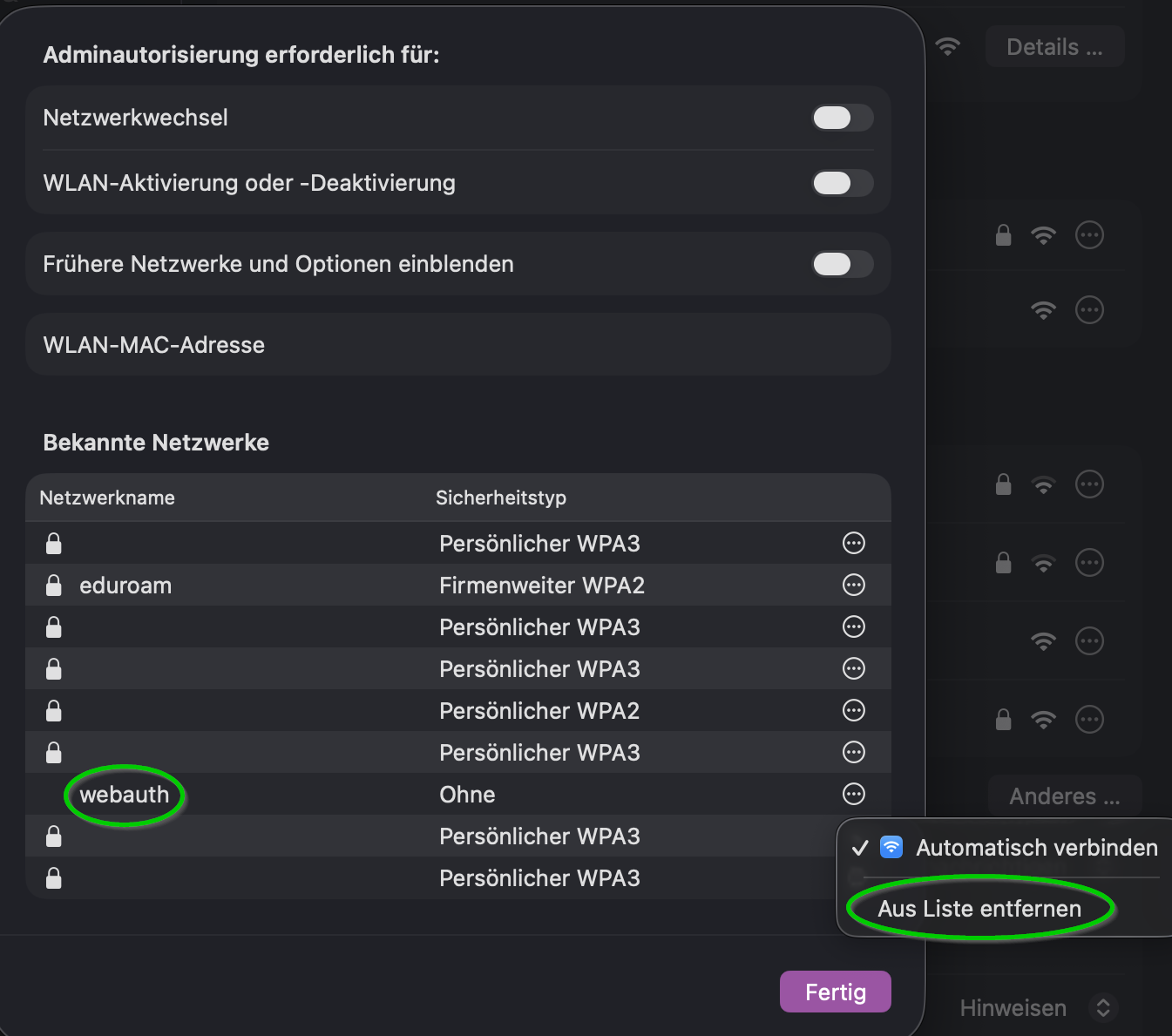This screenshot has width=1172, height=1036.
Task: Open options for the Persönlicher WPA2 network
Action: 853,710
